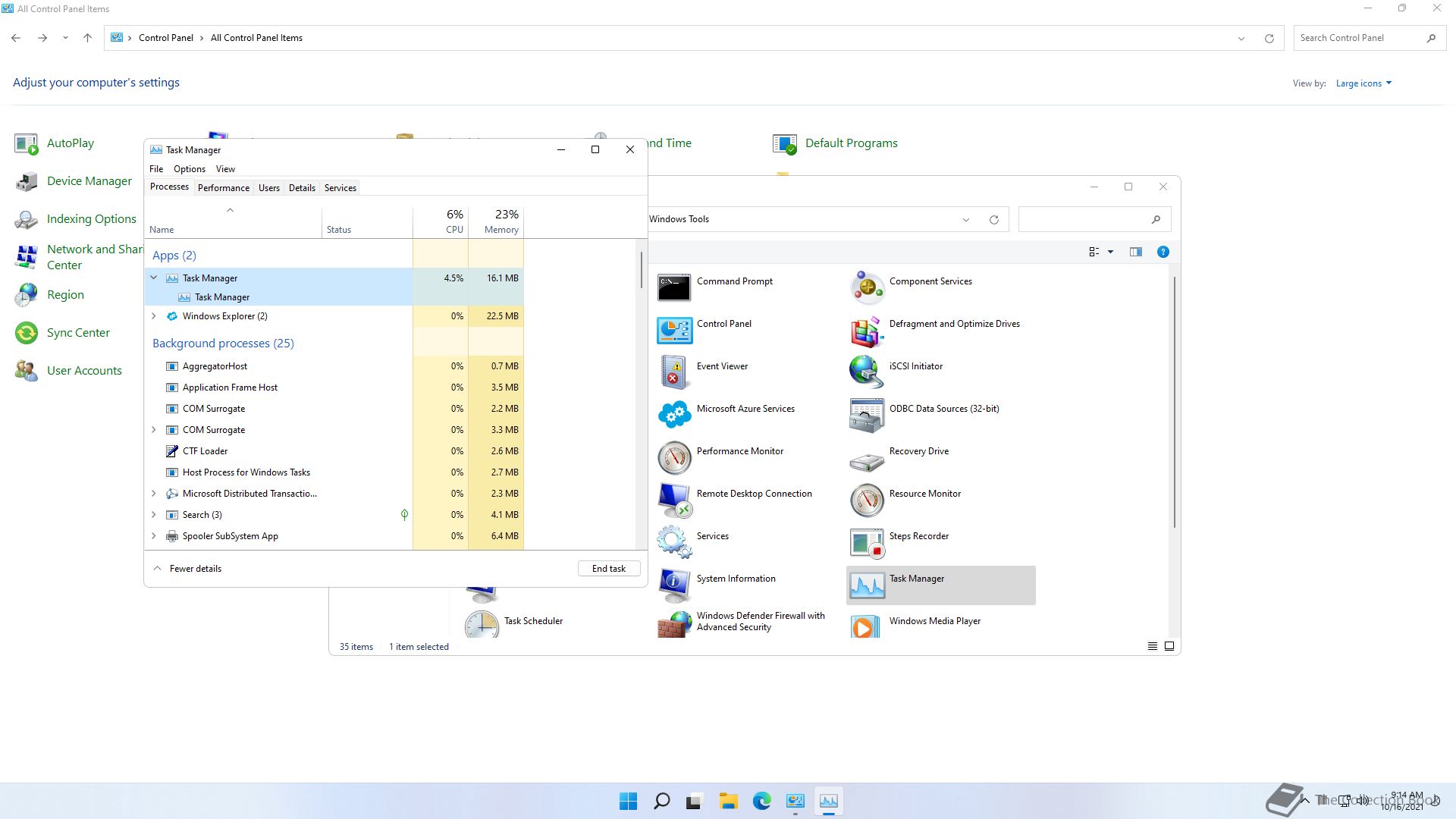Open the Resource Monitor icon
Image resolution: width=1456 pixels, height=819 pixels.
point(867,500)
